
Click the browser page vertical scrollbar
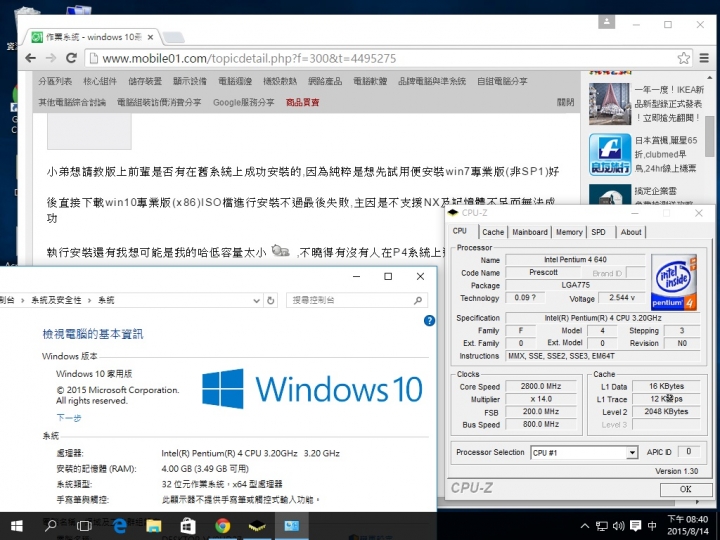point(709,135)
